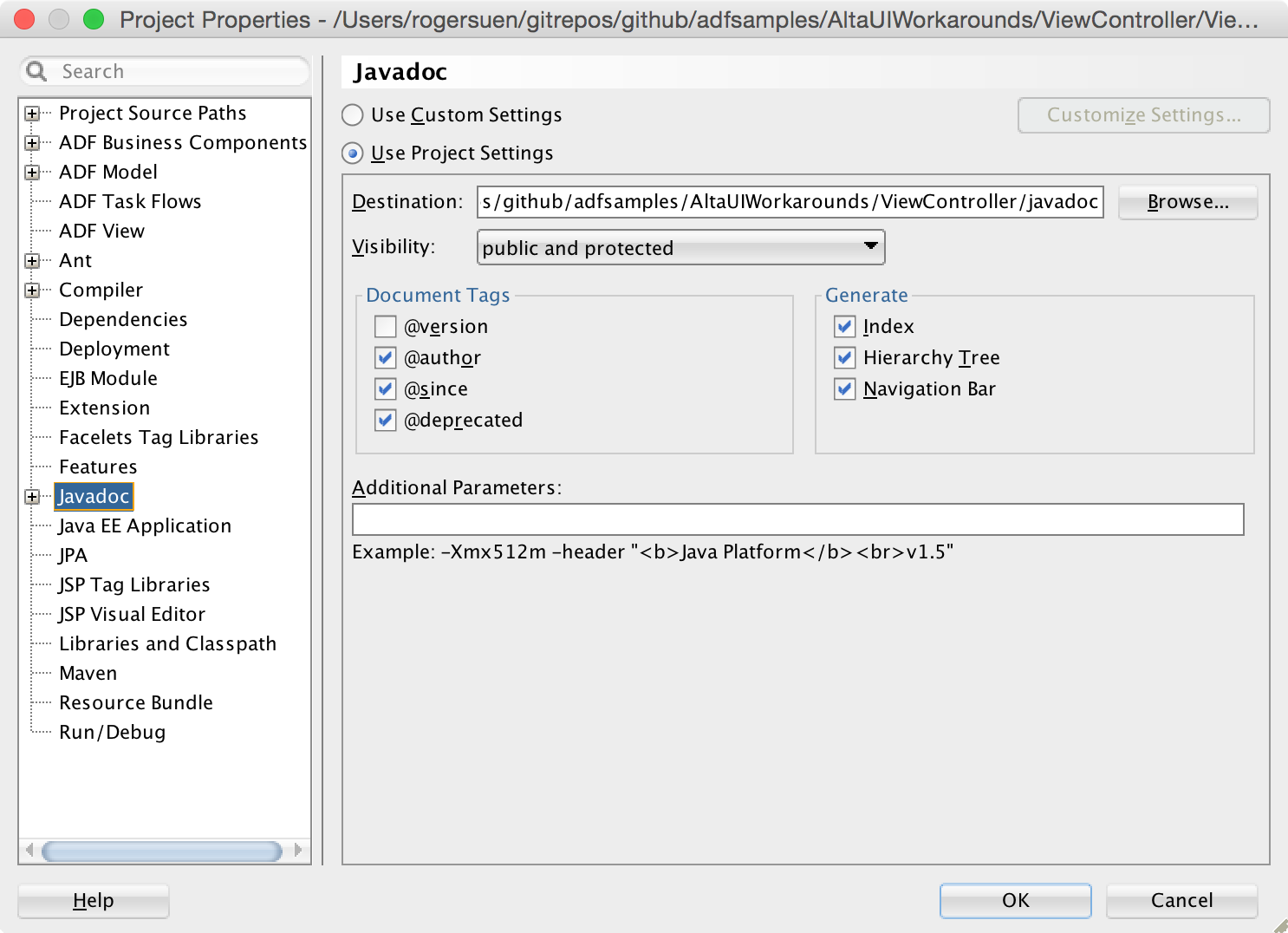Expand the Ant node

point(32,261)
